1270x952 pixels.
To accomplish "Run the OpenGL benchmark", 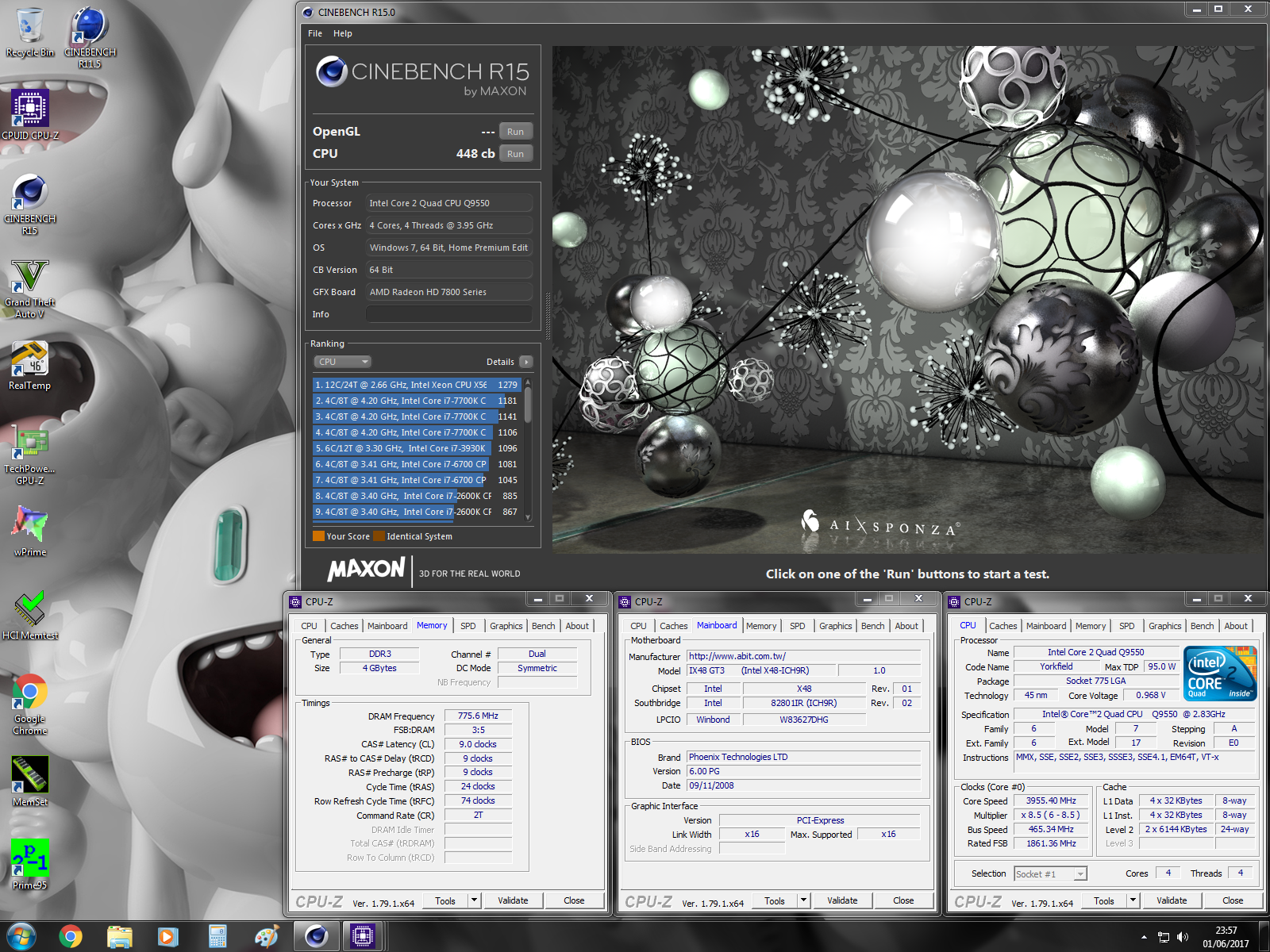I will pyautogui.click(x=516, y=132).
